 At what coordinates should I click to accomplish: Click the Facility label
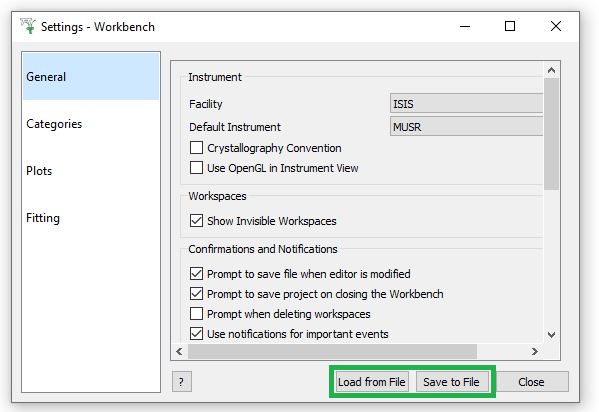[x=206, y=104]
